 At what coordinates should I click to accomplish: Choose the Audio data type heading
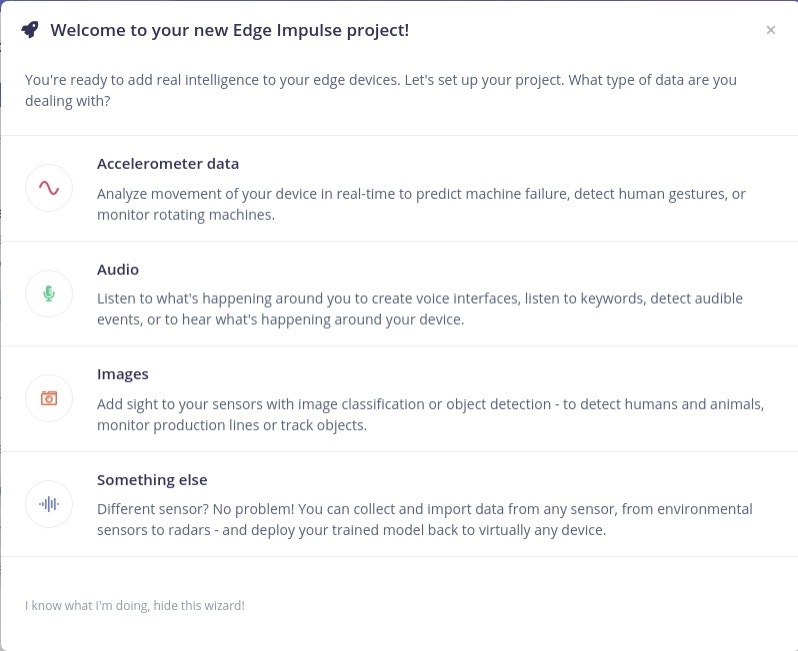(x=118, y=269)
